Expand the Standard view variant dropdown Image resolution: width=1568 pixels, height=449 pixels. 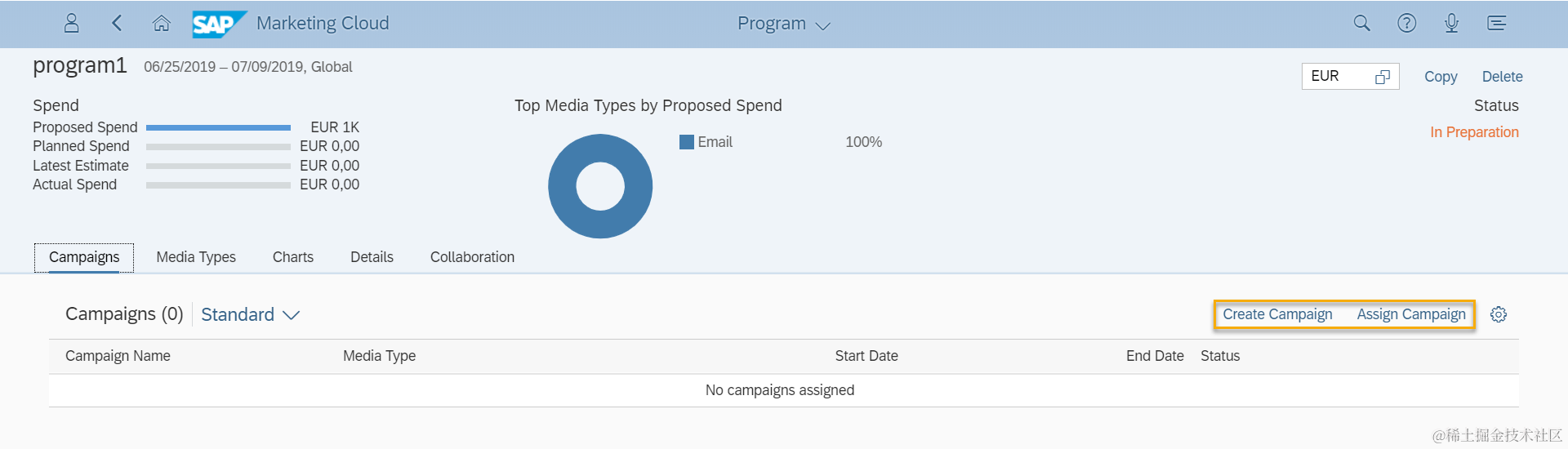pos(292,315)
